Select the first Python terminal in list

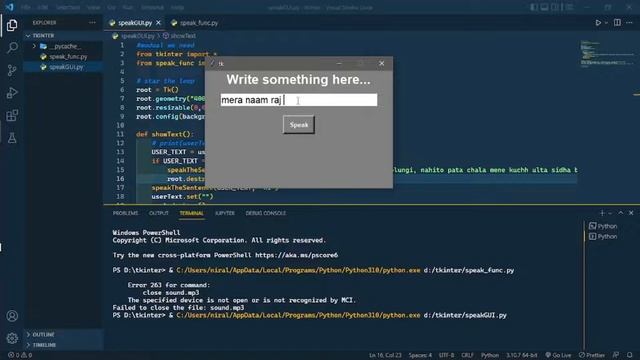pos(603,226)
